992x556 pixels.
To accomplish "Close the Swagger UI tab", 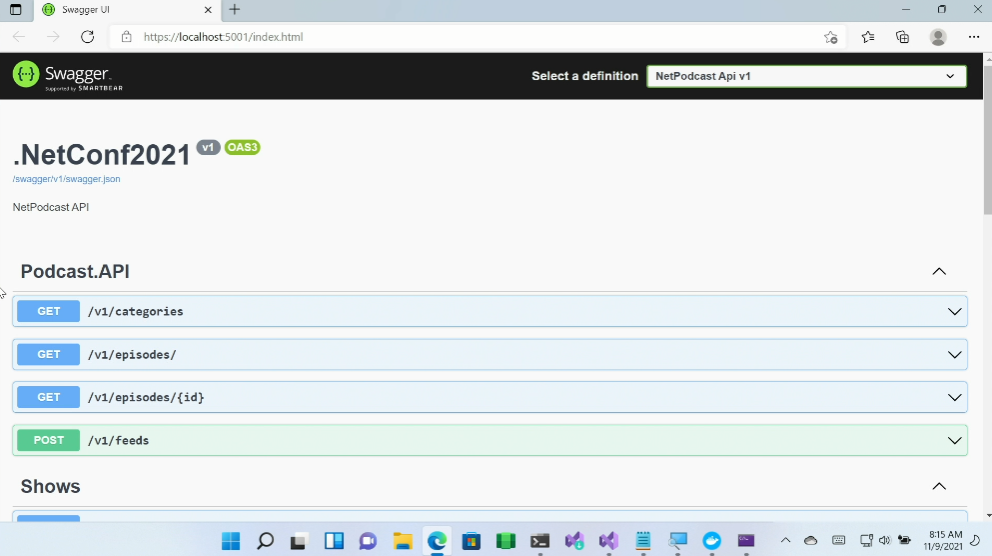I will (x=208, y=9).
